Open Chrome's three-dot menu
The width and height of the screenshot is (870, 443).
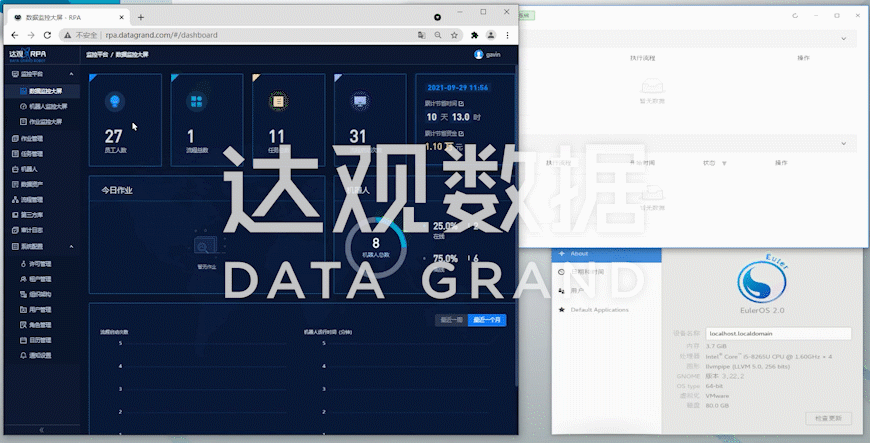click(x=507, y=35)
